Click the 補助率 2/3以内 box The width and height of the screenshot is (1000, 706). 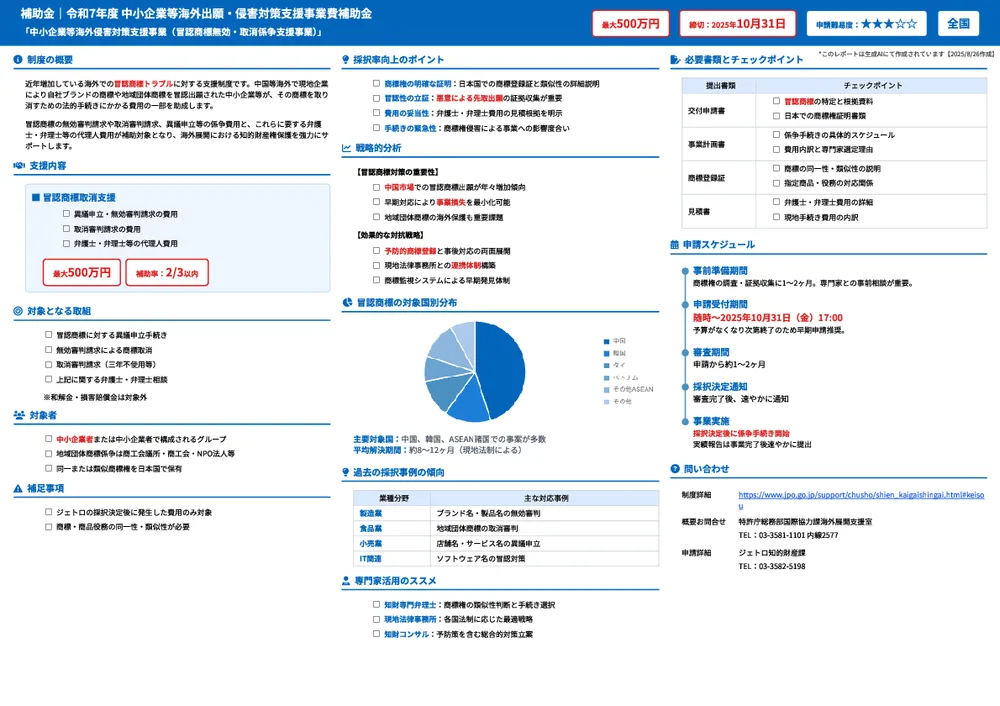pyautogui.click(x=167, y=273)
